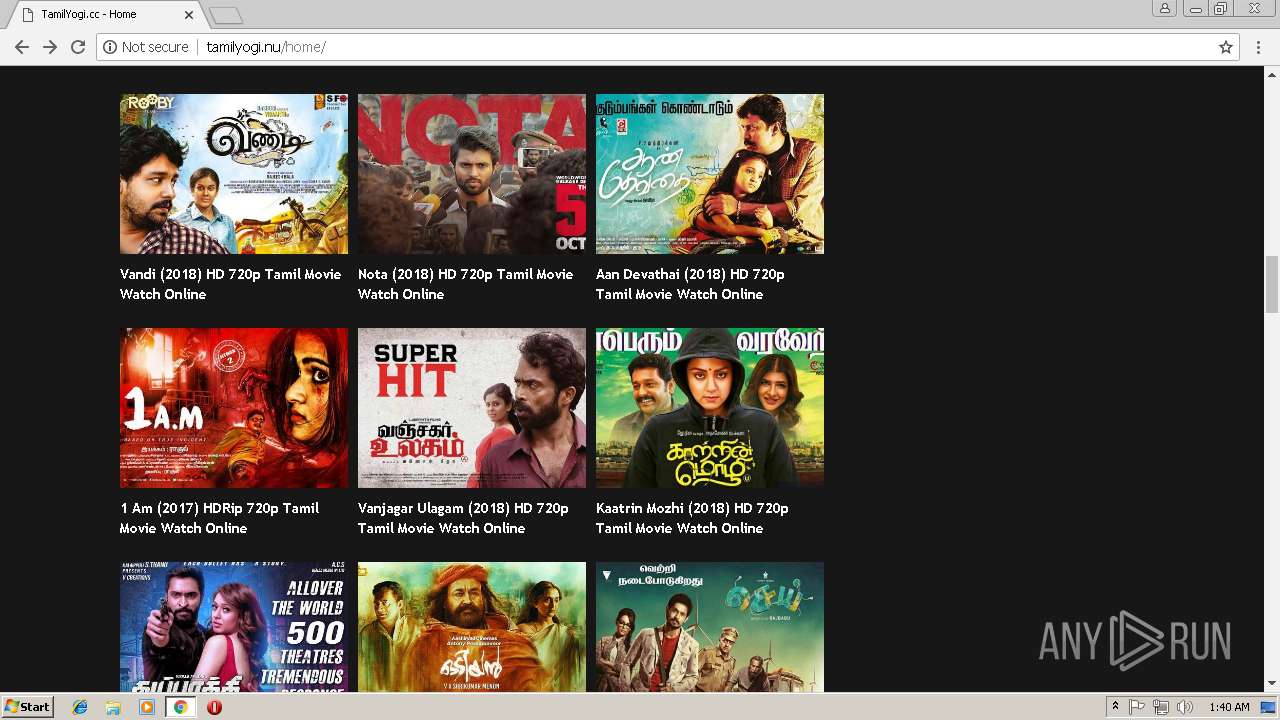
Task: Open the Windows Start menu
Action: point(27,707)
